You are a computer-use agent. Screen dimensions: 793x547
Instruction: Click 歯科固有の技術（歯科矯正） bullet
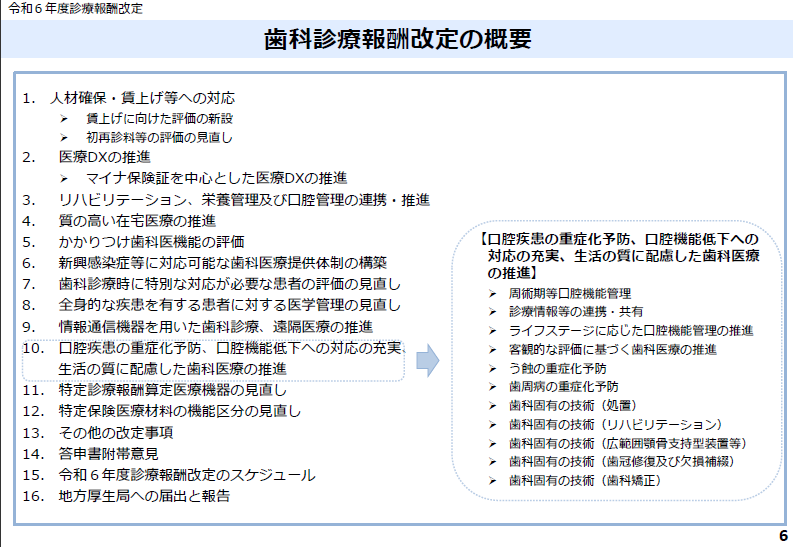click(584, 480)
